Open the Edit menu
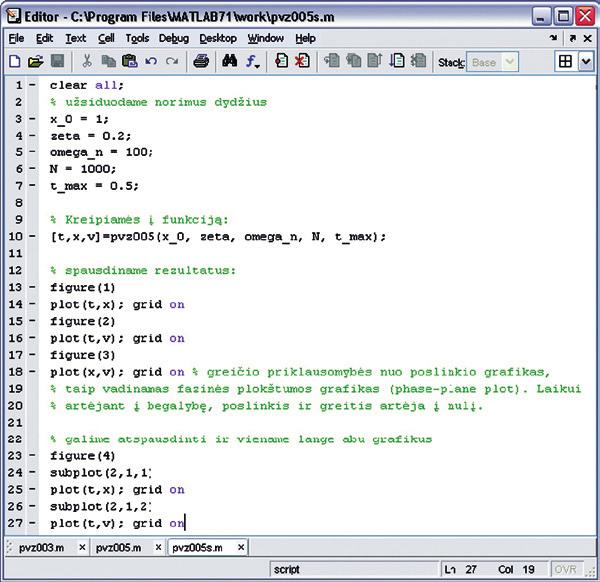600x582 pixels. click(x=44, y=38)
